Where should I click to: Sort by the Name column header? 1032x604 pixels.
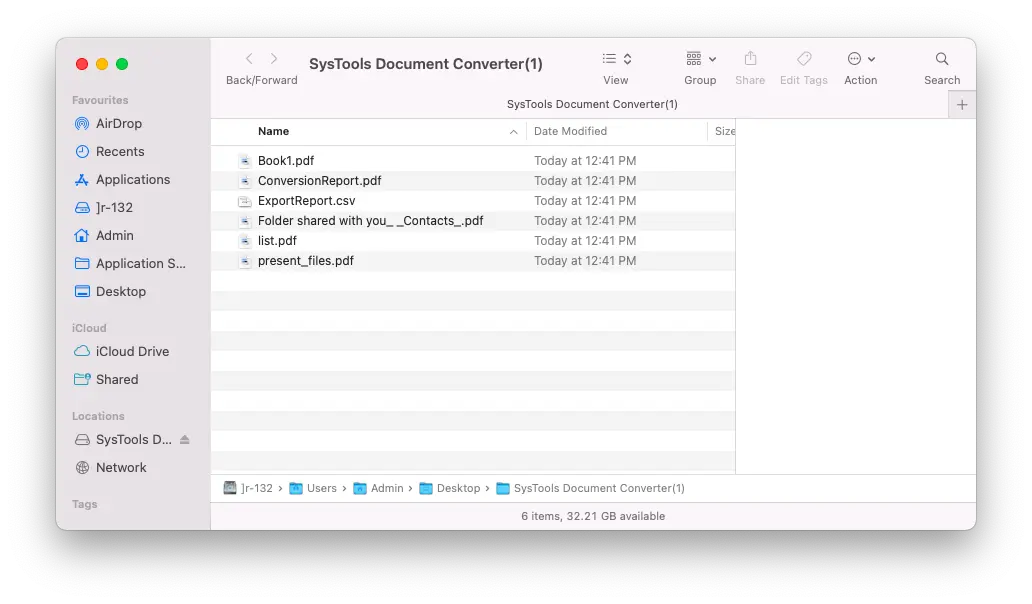273,132
